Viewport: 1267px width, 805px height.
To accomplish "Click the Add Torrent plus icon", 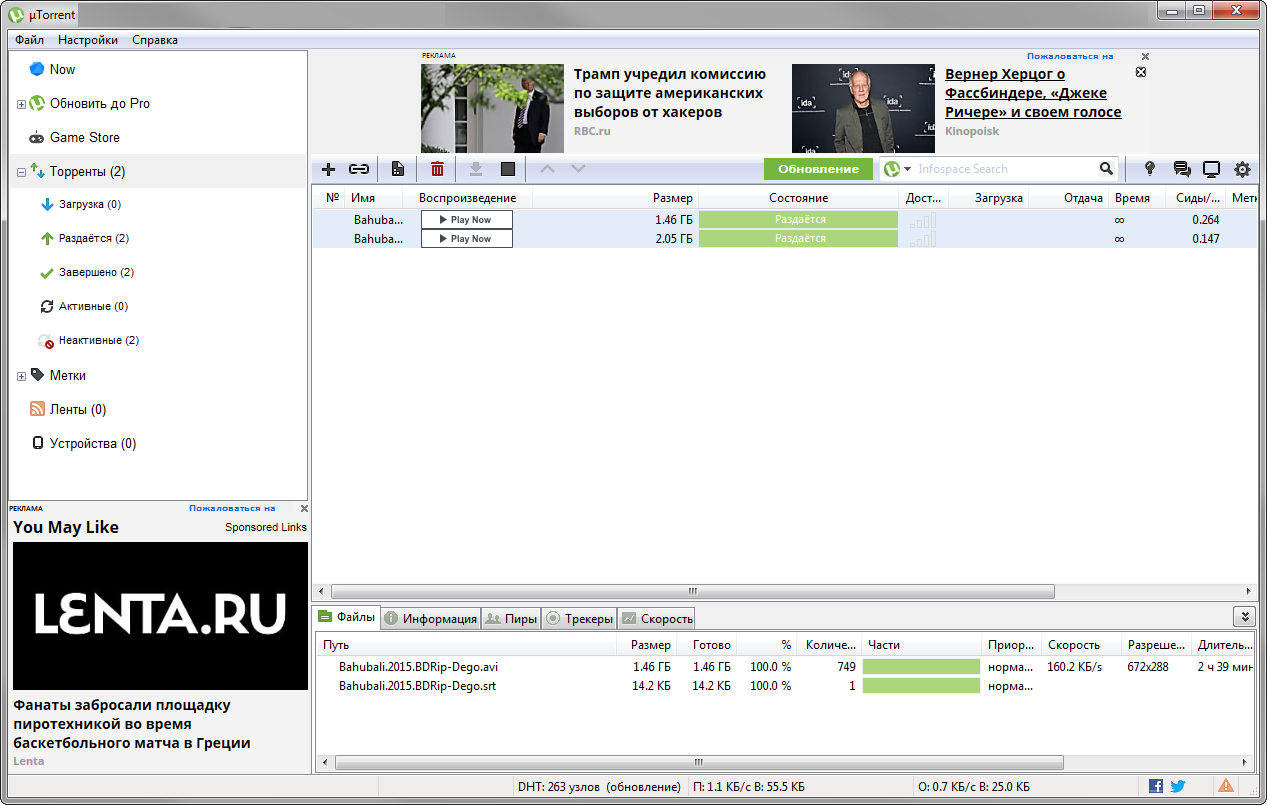I will [x=328, y=169].
